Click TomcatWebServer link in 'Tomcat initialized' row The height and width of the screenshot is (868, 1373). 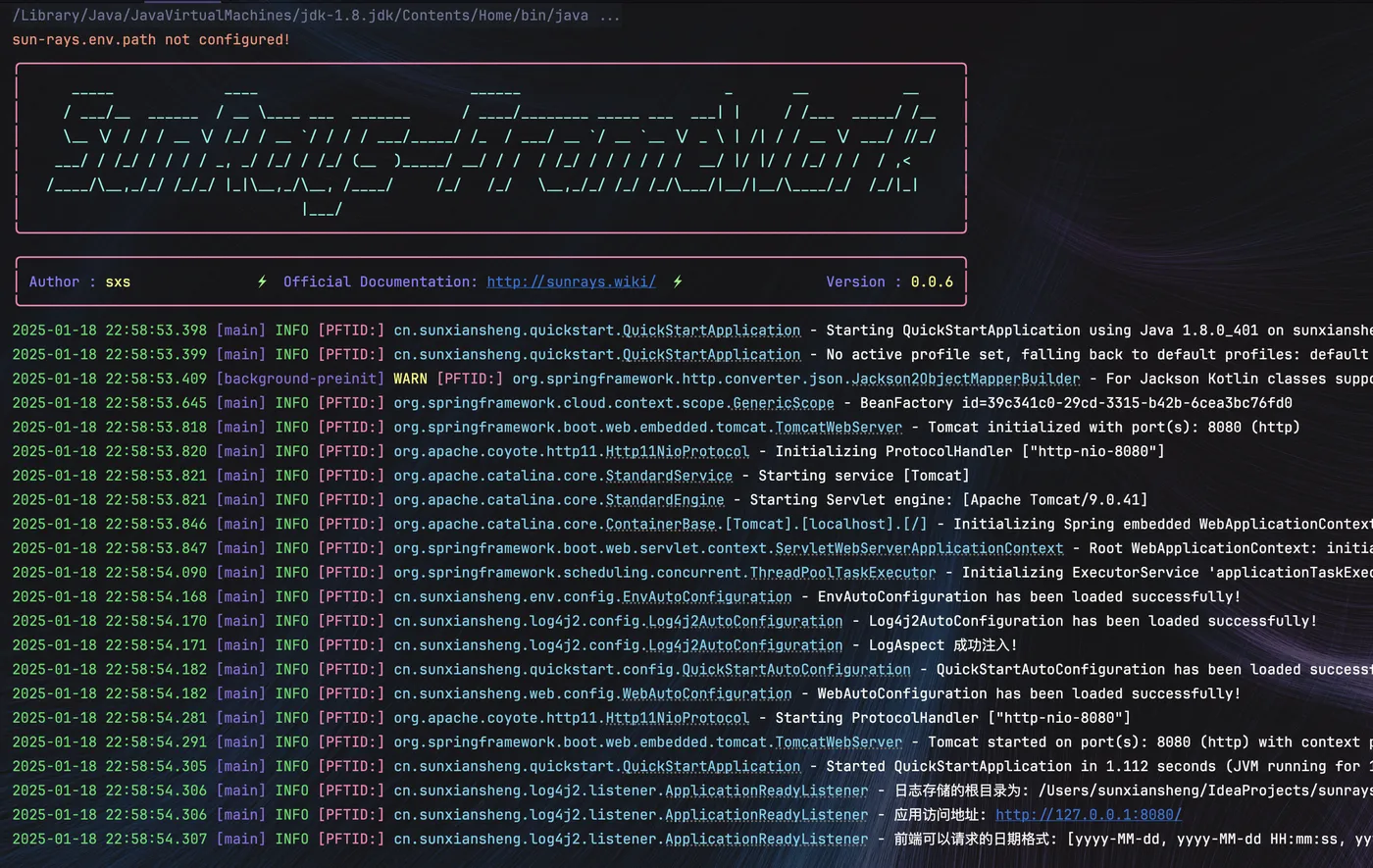(838, 427)
